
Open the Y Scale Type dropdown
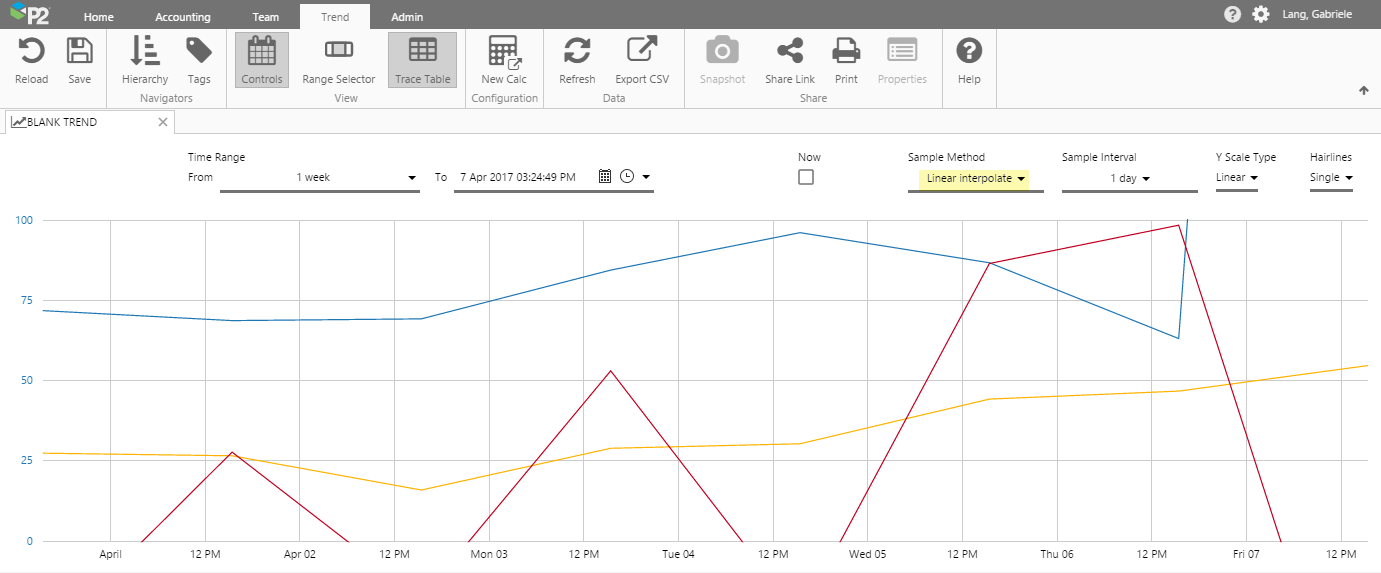(x=1236, y=178)
